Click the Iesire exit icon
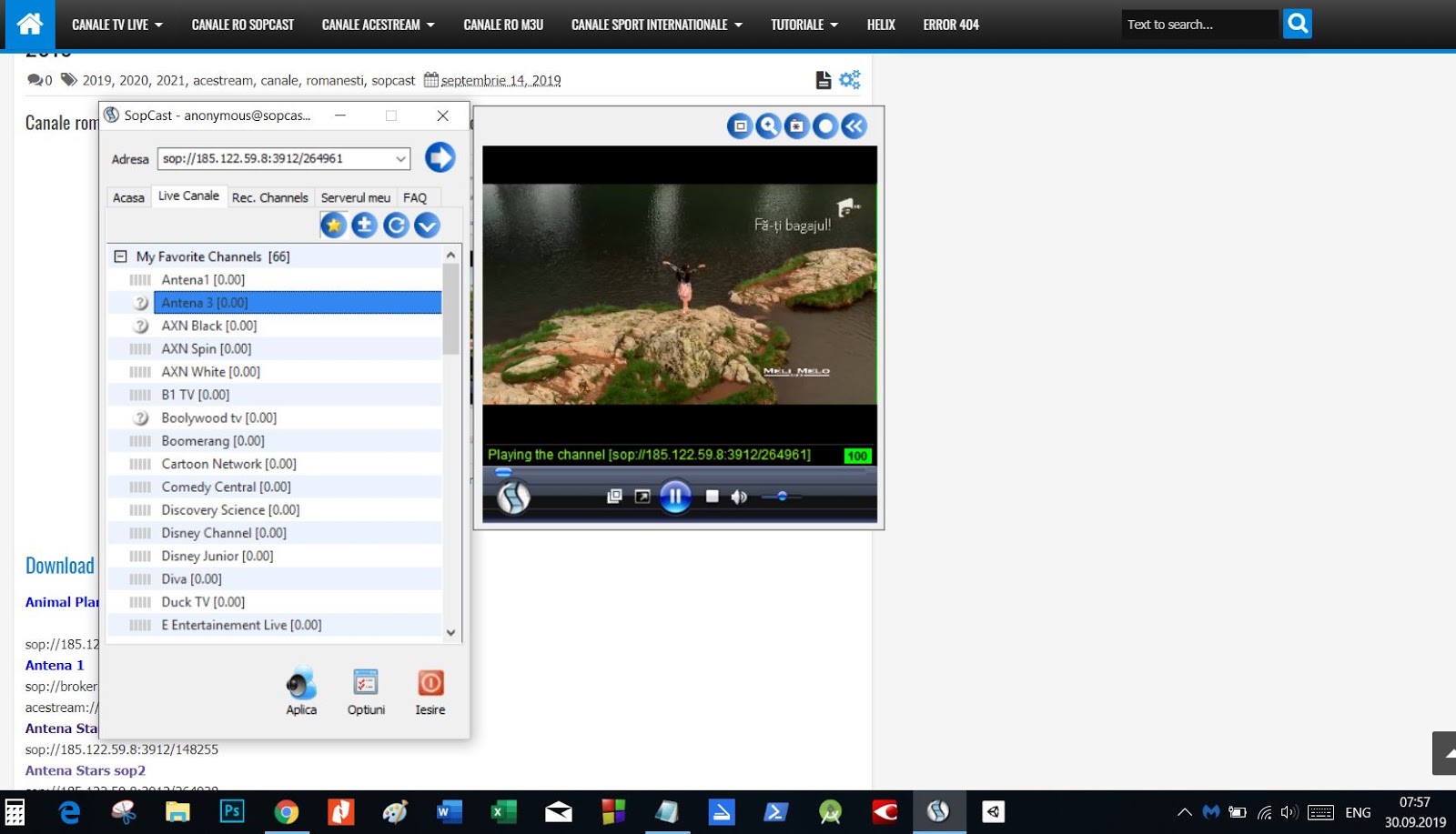Screen dimensions: 1456x834 (430, 691)
